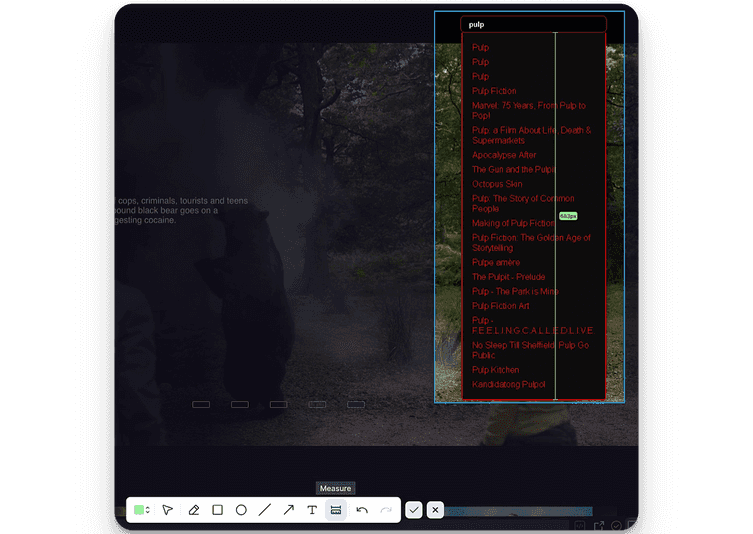The width and height of the screenshot is (753, 534).
Task: Open color stepper arrows beside the green swatch
Action: tap(148, 510)
